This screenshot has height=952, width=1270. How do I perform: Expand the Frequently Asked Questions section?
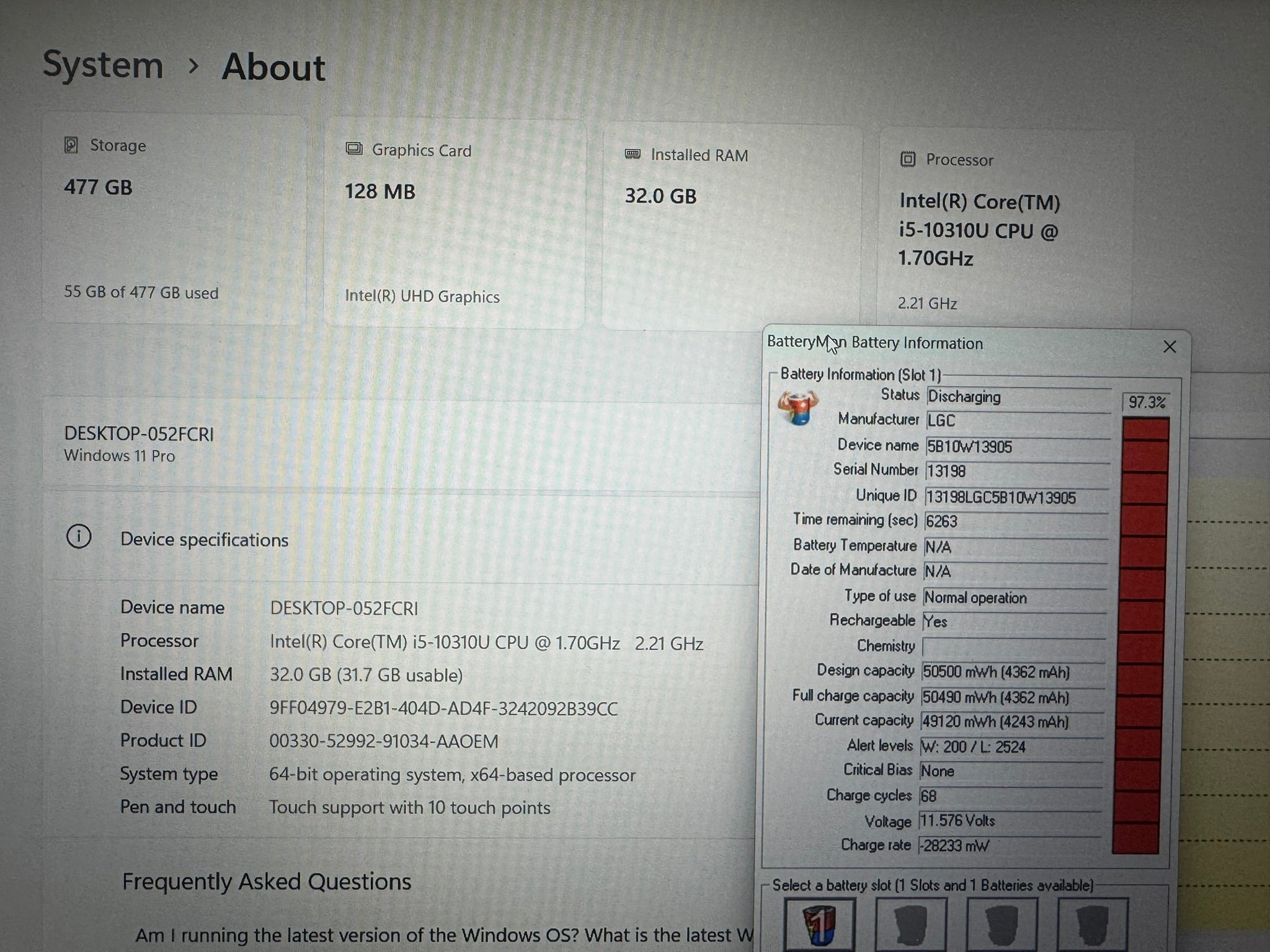(267, 881)
